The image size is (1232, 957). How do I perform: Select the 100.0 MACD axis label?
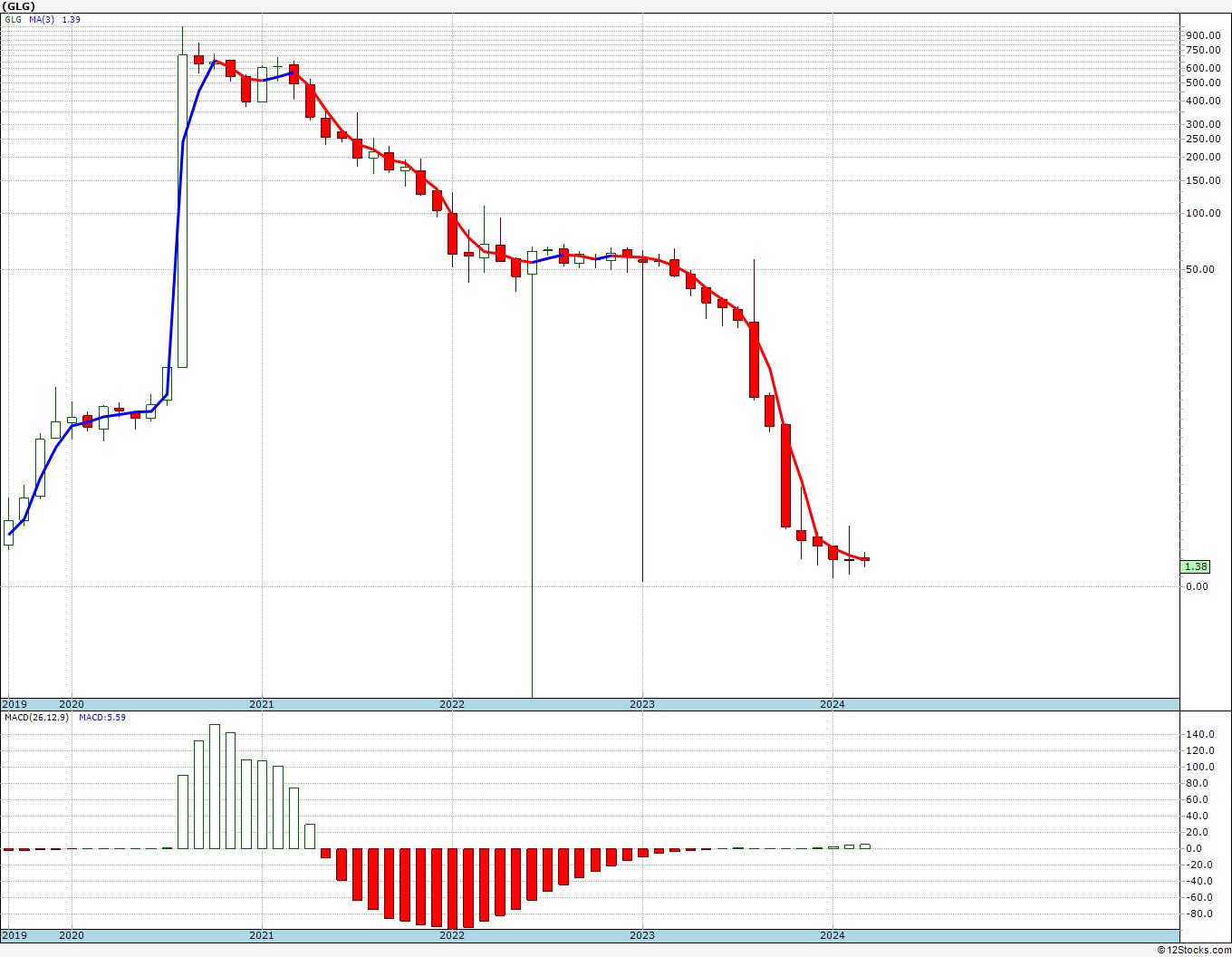(1200, 767)
